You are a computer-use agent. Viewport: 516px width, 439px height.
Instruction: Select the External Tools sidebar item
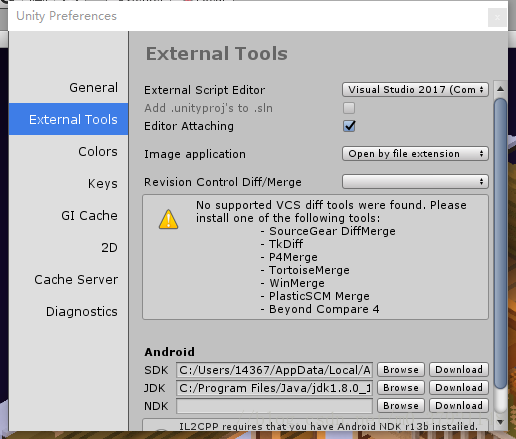pos(69,119)
